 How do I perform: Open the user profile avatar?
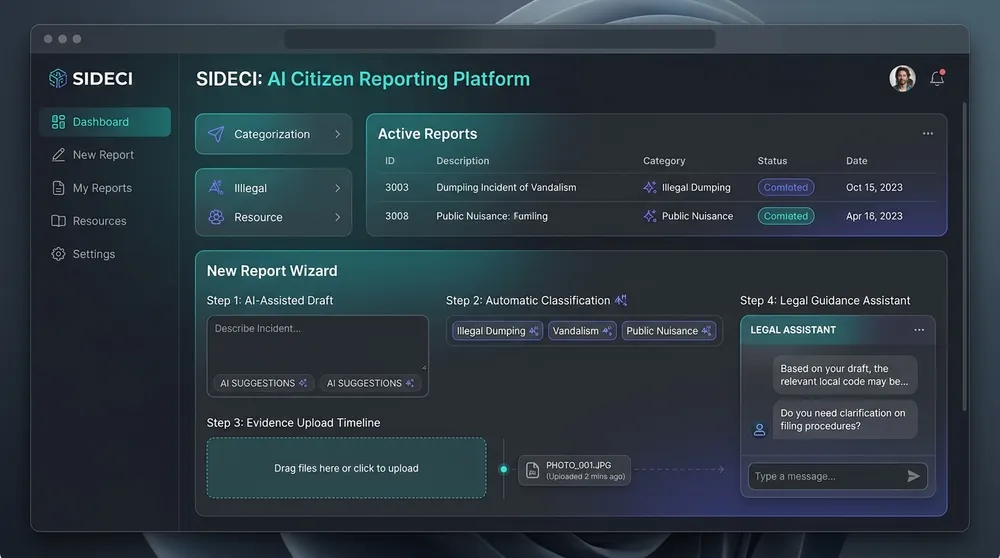(902, 78)
